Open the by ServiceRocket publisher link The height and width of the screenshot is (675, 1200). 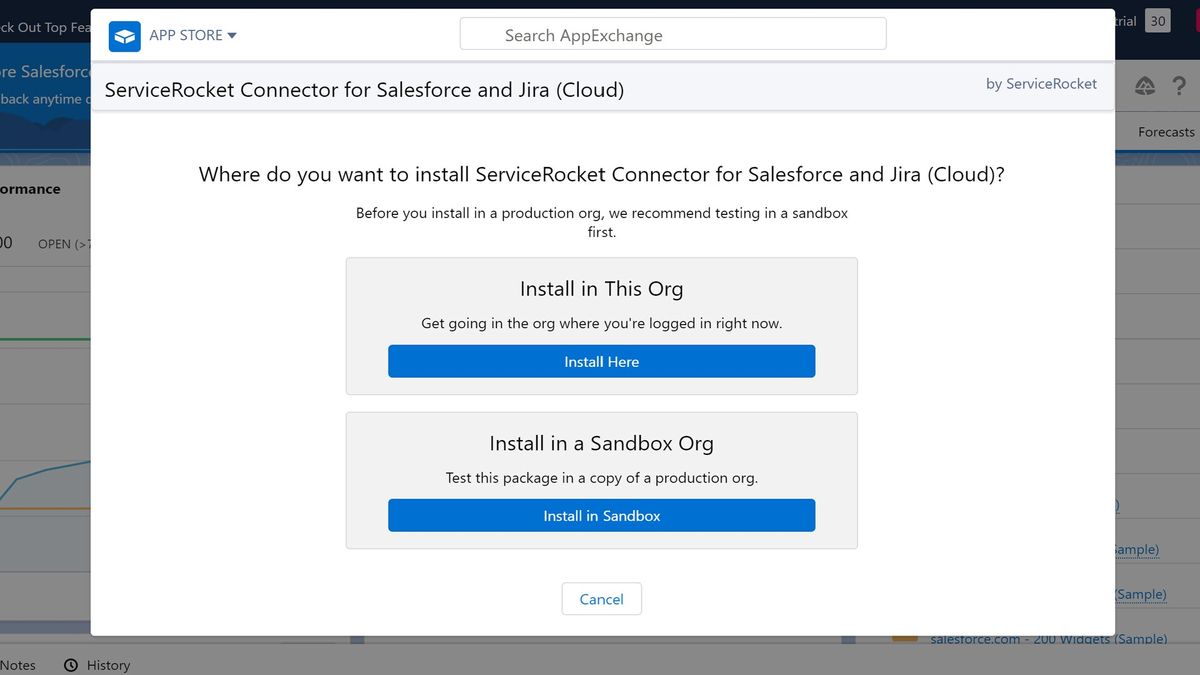pyautogui.click(x=1041, y=84)
